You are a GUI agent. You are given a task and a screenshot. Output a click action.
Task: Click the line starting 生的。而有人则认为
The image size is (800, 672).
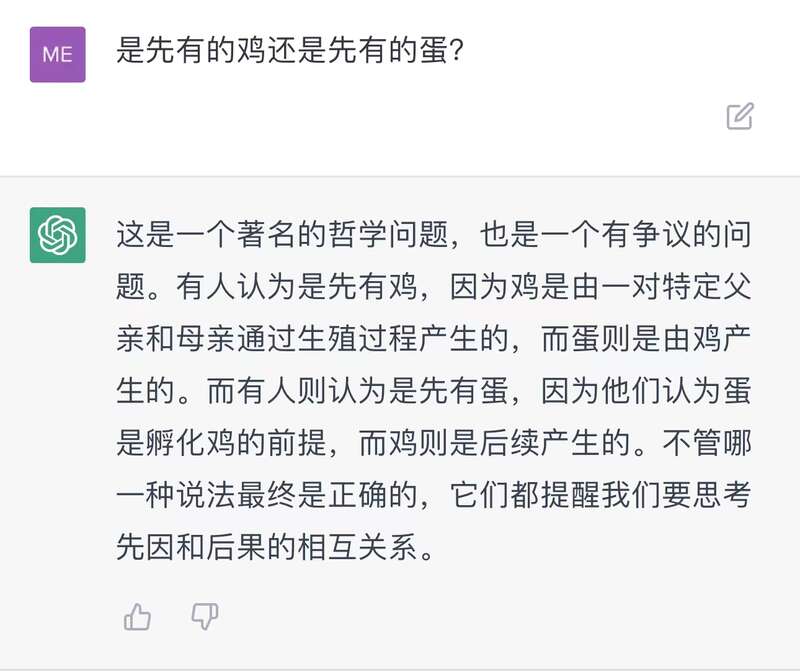click(434, 391)
